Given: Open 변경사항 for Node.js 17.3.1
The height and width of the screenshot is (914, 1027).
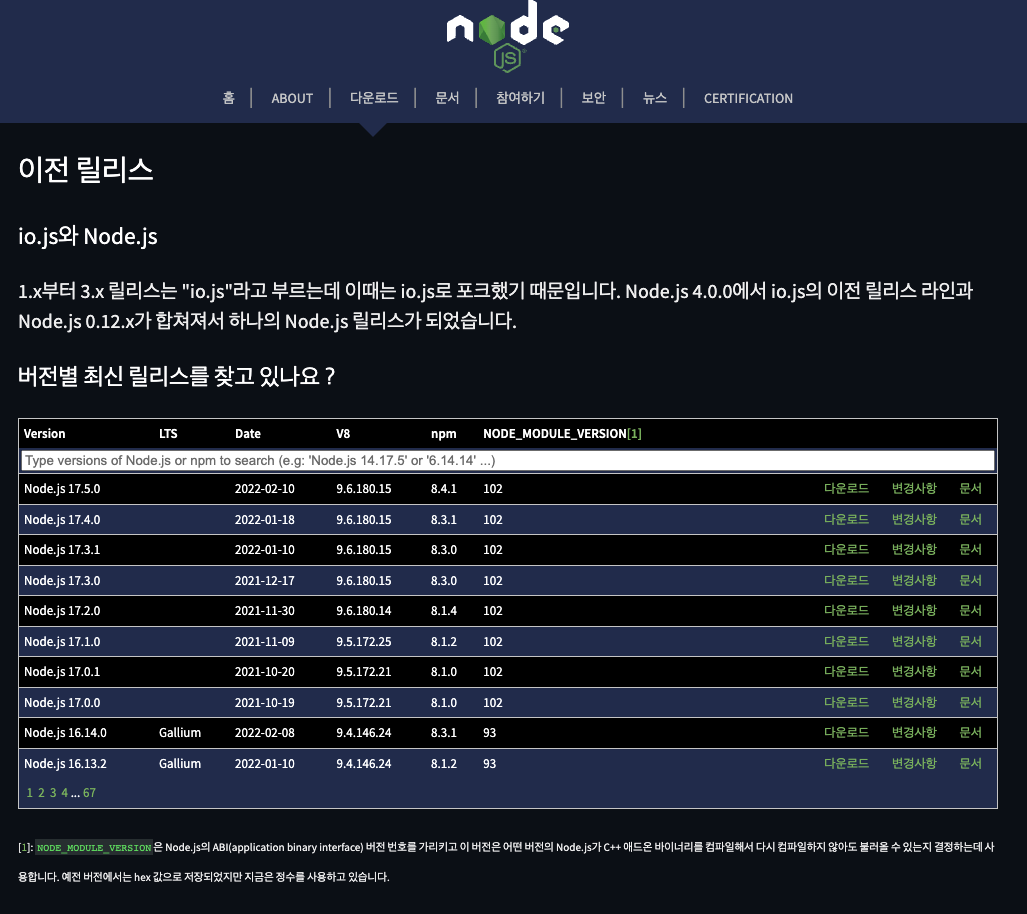Looking at the screenshot, I should 914,550.
